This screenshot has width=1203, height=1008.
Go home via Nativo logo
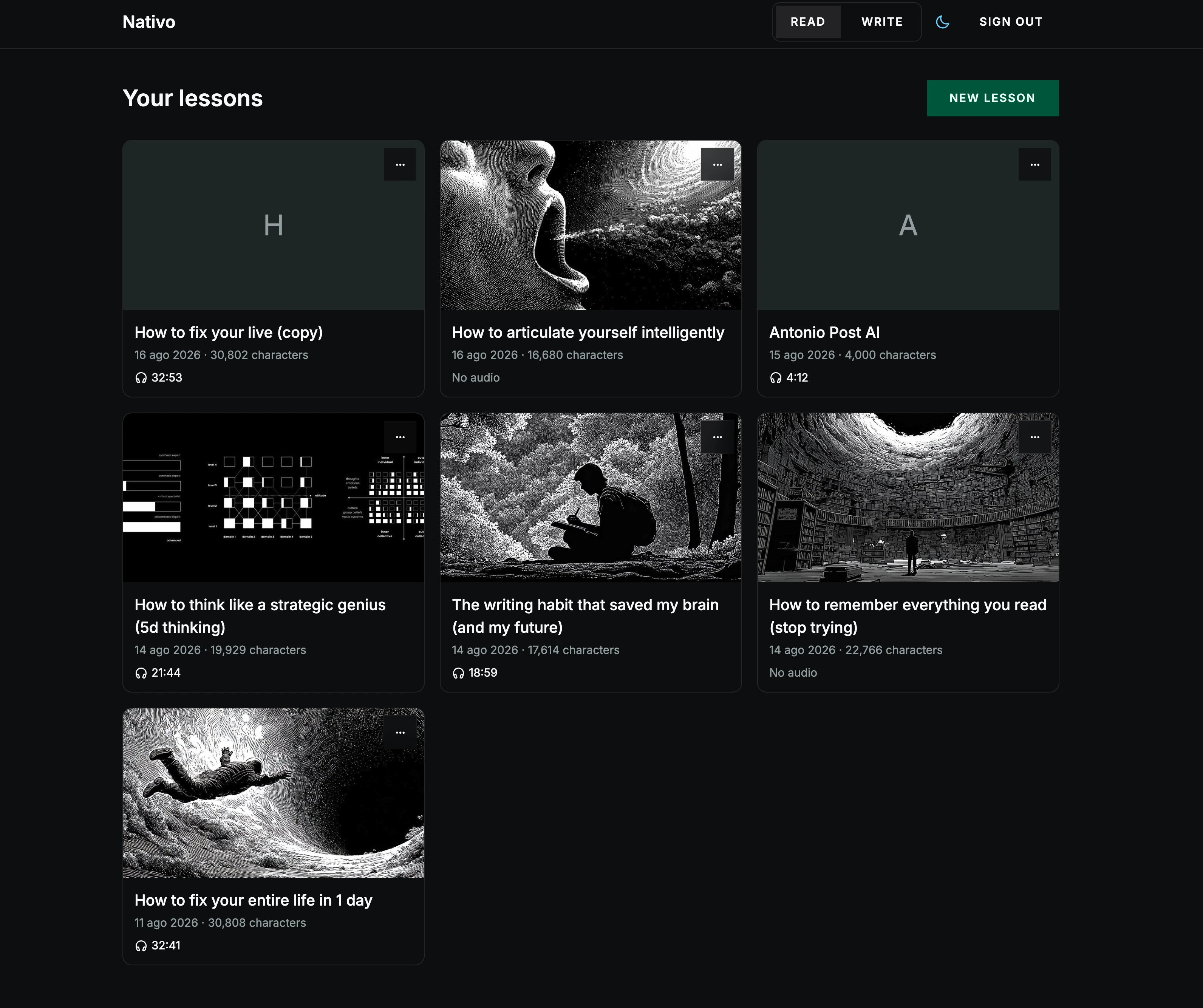(x=149, y=22)
